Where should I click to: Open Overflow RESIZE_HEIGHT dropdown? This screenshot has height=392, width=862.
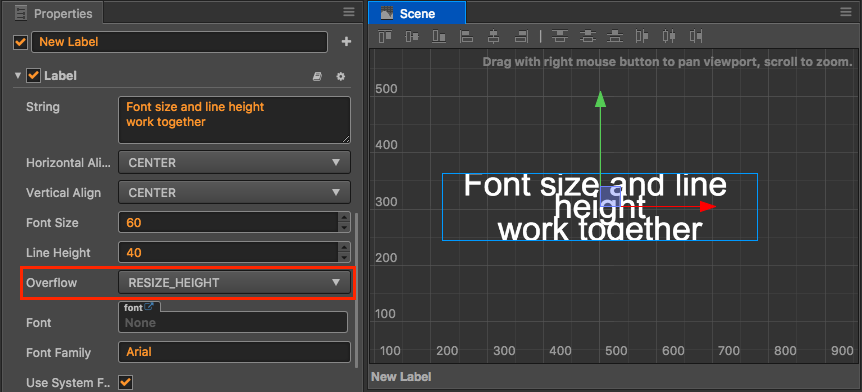click(234, 283)
